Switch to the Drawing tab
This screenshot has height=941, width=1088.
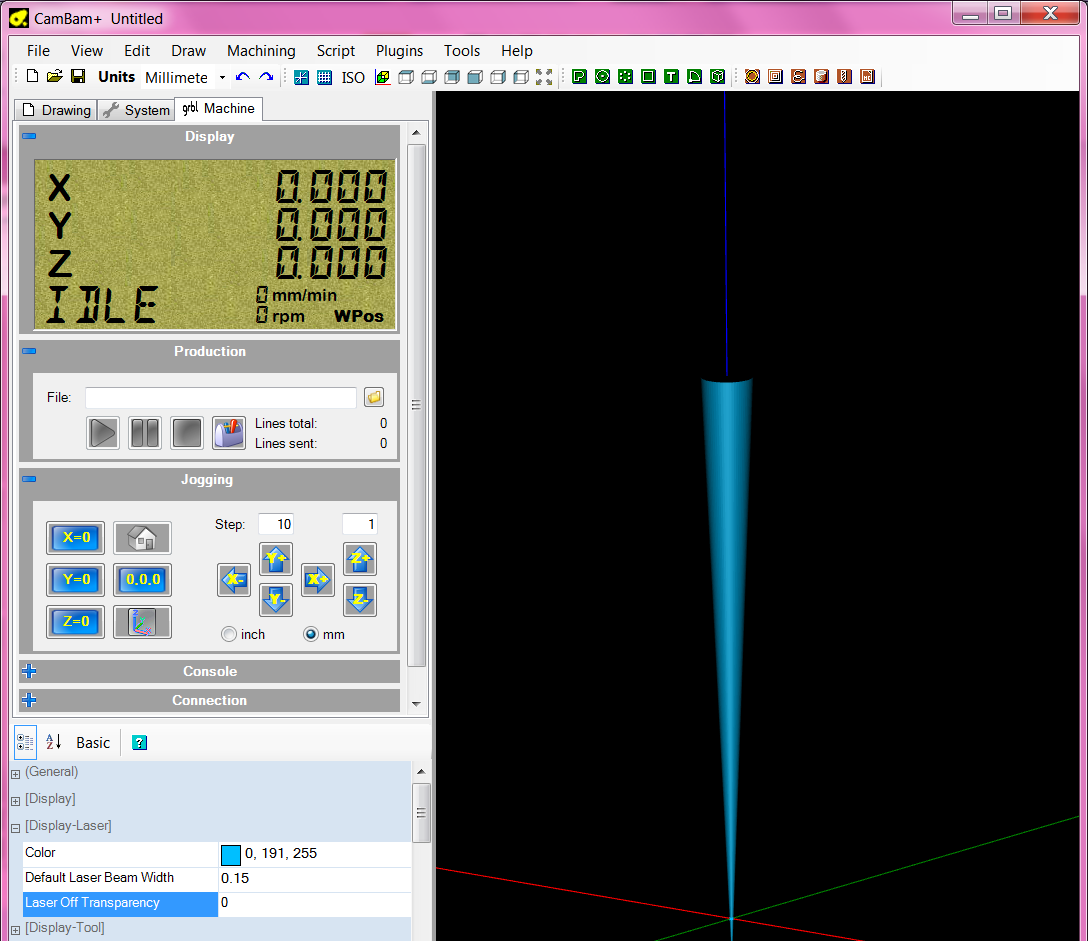56,110
